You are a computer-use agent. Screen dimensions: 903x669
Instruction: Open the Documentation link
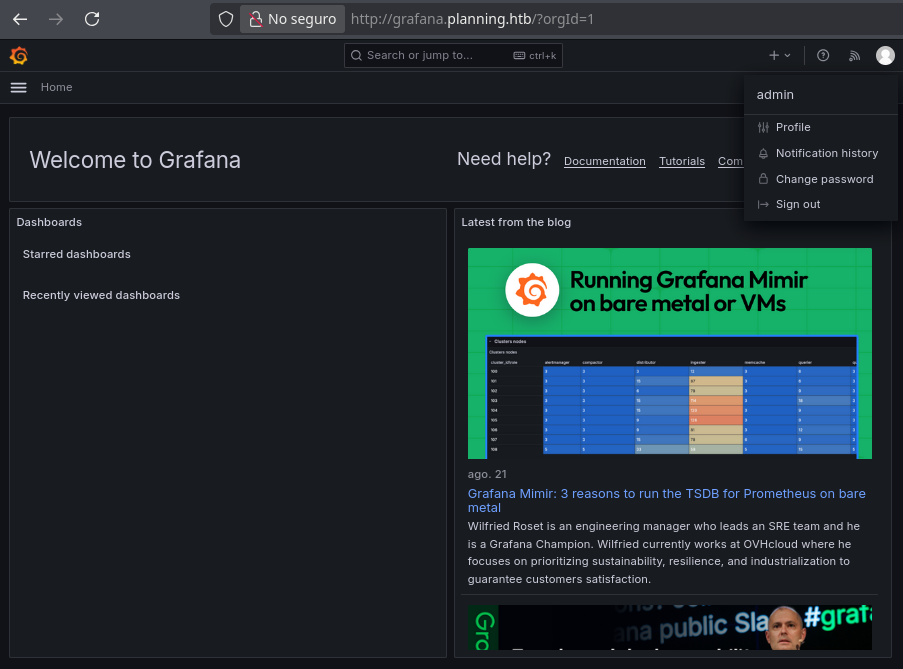pos(605,161)
